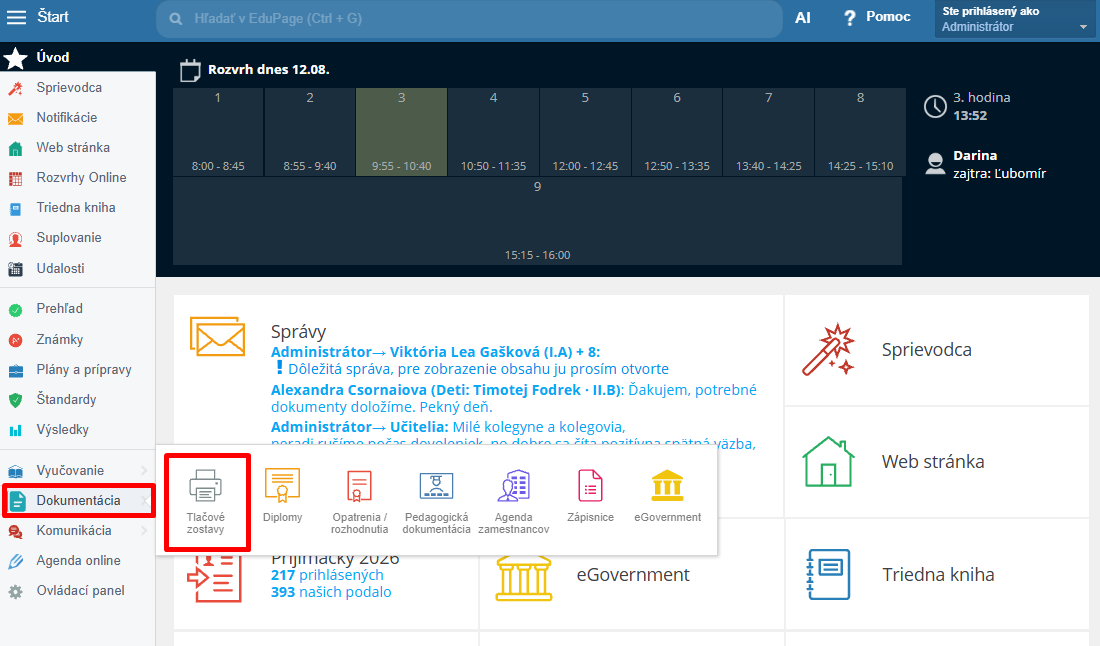Select Komunikácia menu item
The height and width of the screenshot is (646, 1100).
click(x=78, y=530)
